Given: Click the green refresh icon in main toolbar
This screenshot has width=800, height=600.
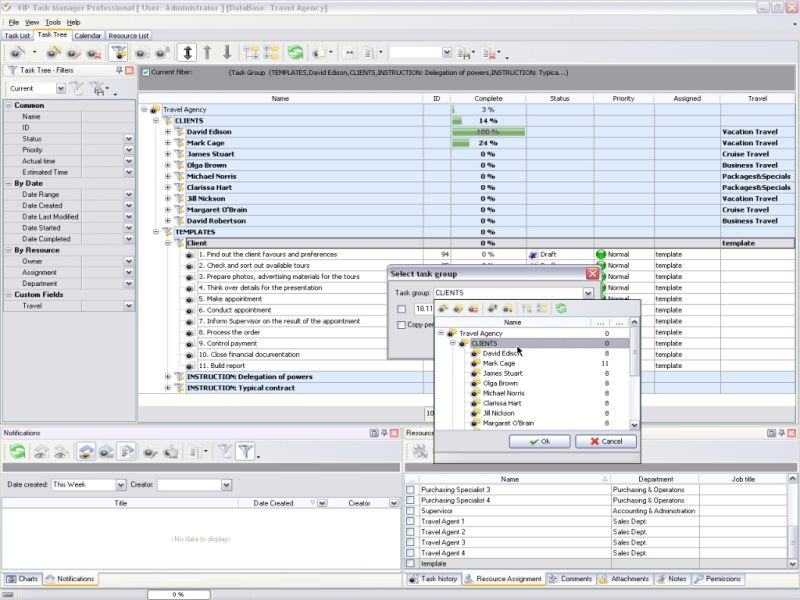Looking at the screenshot, I should tap(295, 53).
